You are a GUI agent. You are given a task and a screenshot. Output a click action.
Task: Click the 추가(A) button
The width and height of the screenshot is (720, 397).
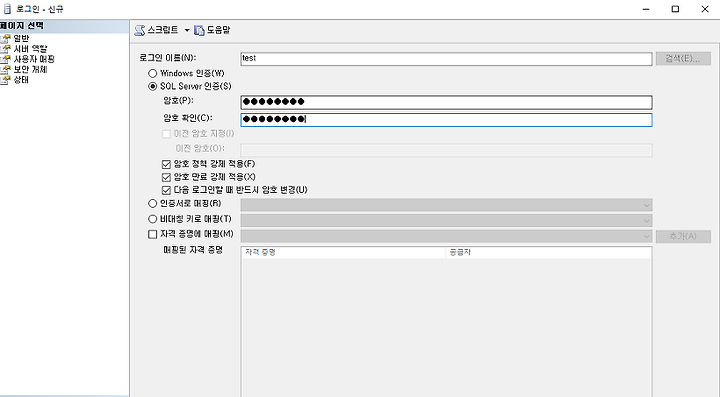[x=683, y=236]
